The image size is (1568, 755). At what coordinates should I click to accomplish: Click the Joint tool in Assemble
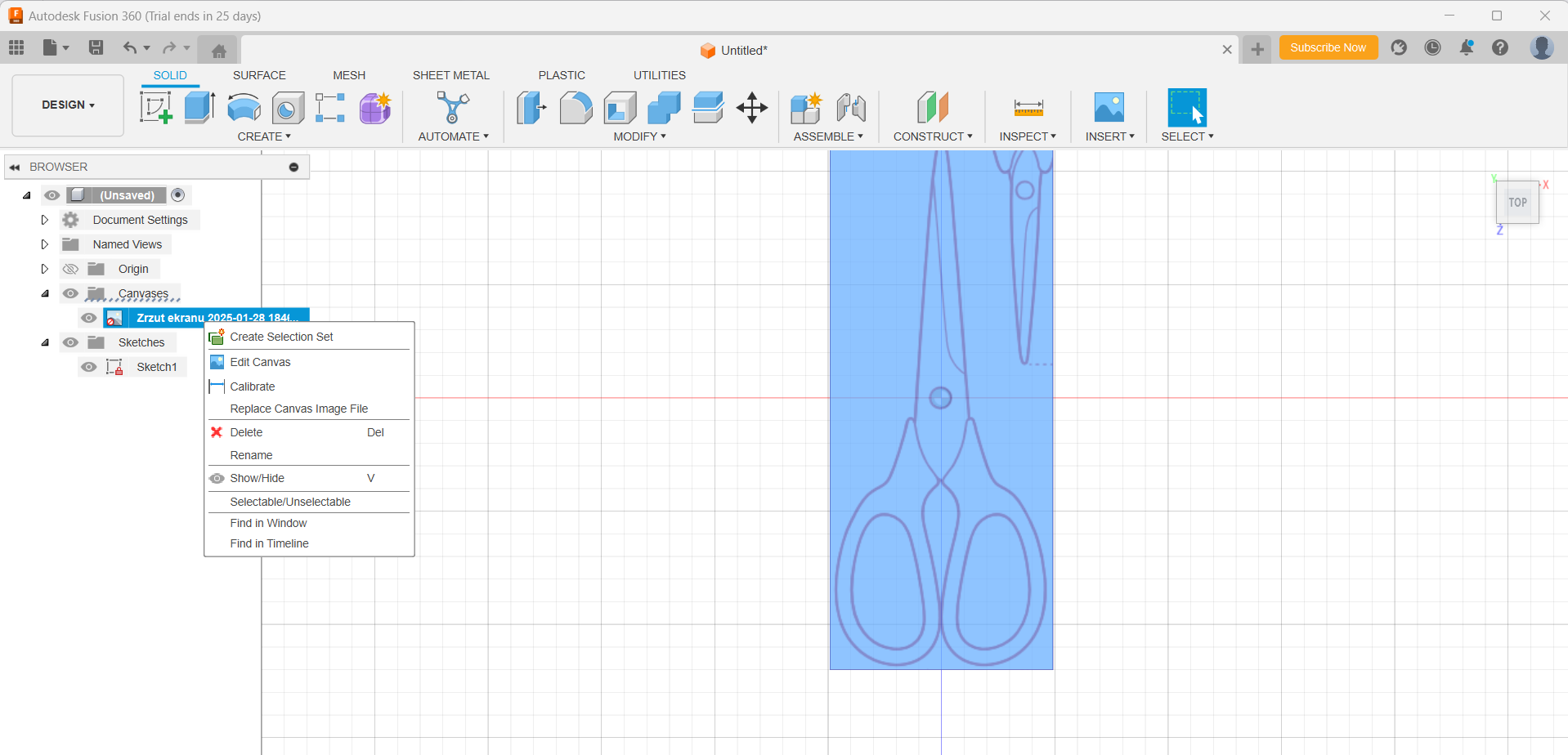point(851,108)
